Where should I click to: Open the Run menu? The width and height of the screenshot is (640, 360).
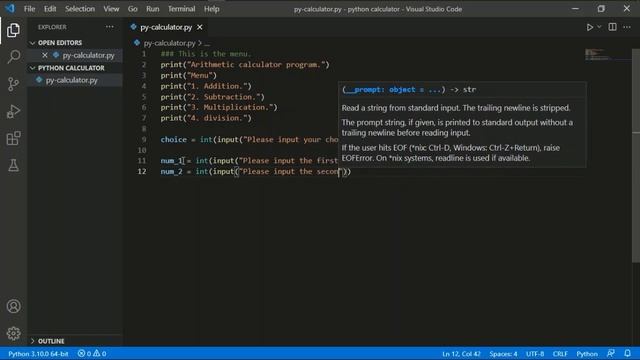coord(153,9)
